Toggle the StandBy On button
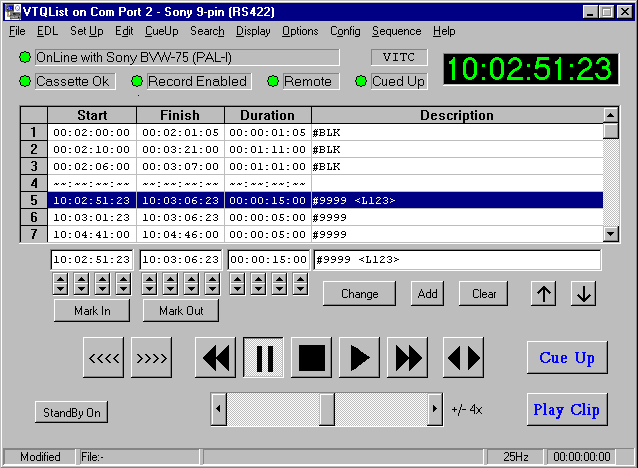This screenshot has width=638, height=468. point(70,412)
